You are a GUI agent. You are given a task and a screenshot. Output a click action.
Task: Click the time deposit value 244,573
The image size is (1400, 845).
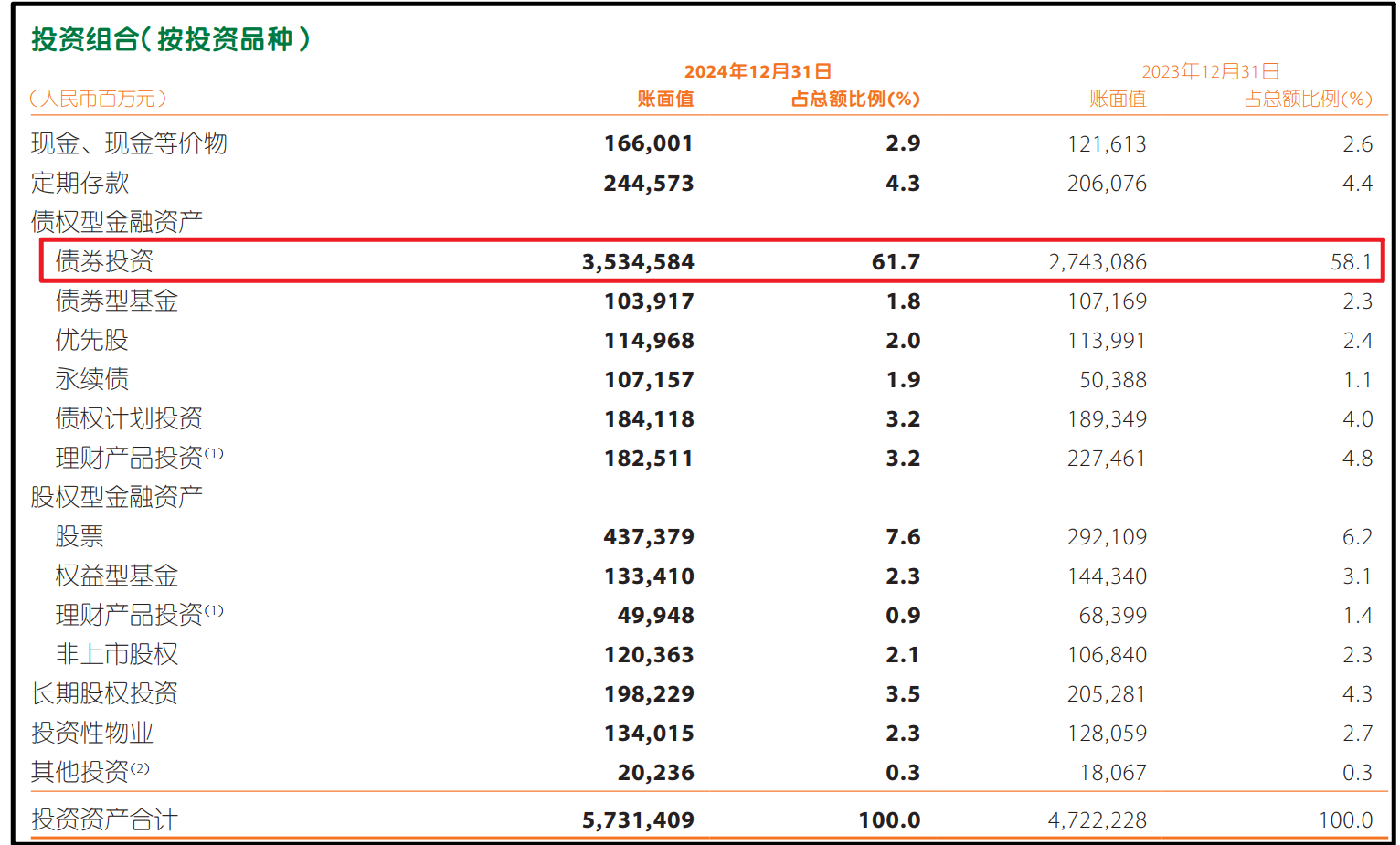pos(649,184)
